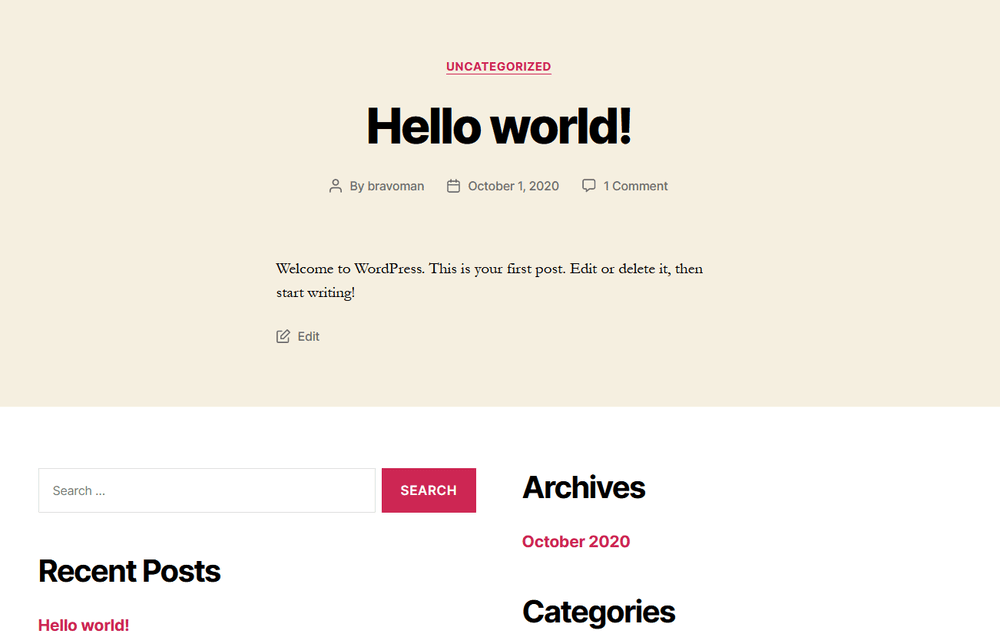Click the October 1, 2020 date link
This screenshot has width=1000, height=637.
coord(513,186)
